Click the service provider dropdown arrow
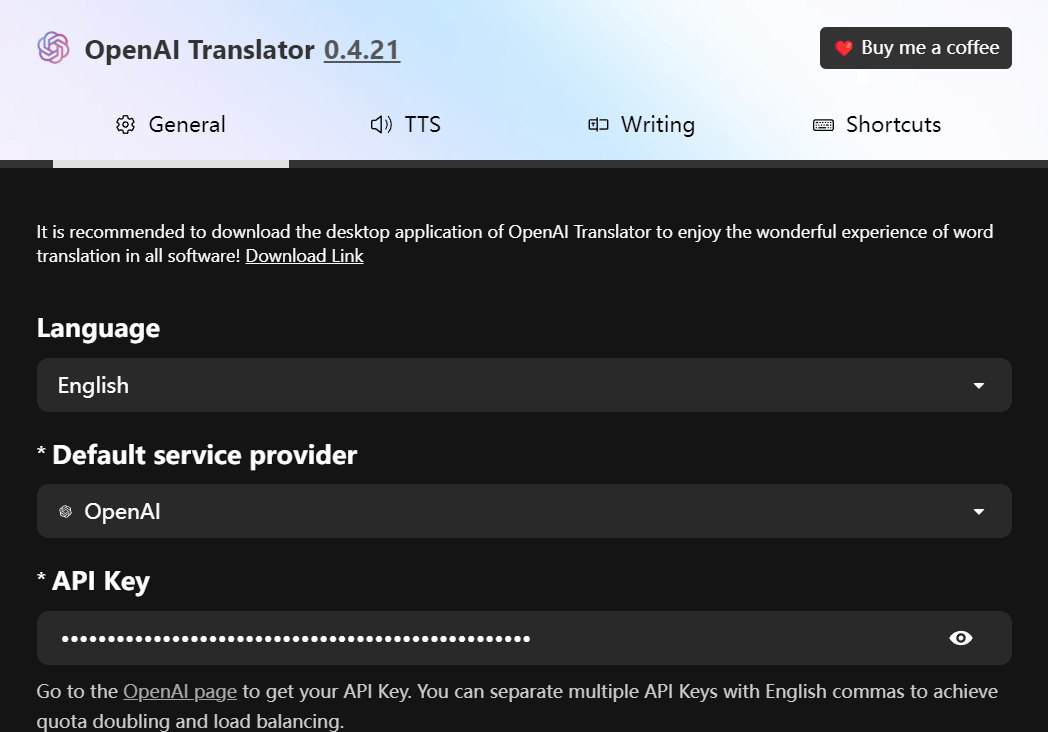Image resolution: width=1048 pixels, height=732 pixels. coord(978,512)
